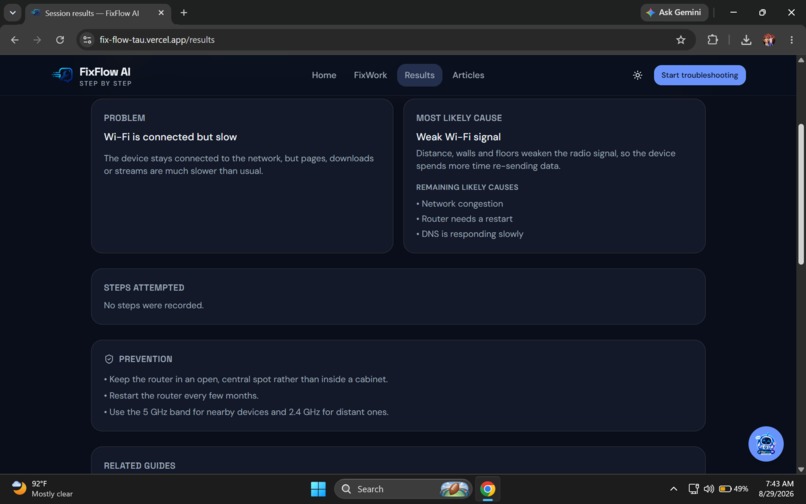Open the Chrome three-dot menu
Viewport: 806px width, 504px height.
pyautogui.click(x=792, y=40)
